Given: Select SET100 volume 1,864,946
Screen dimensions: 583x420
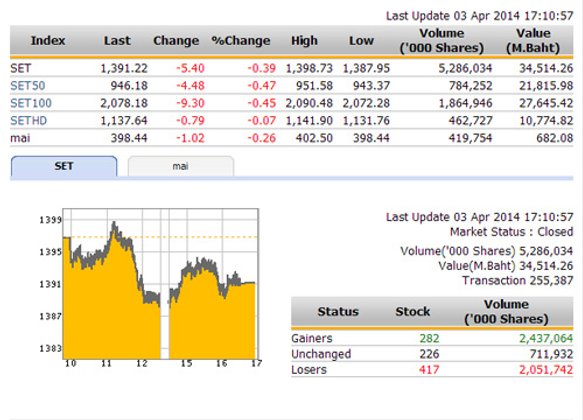Looking at the screenshot, I should pos(466,103).
